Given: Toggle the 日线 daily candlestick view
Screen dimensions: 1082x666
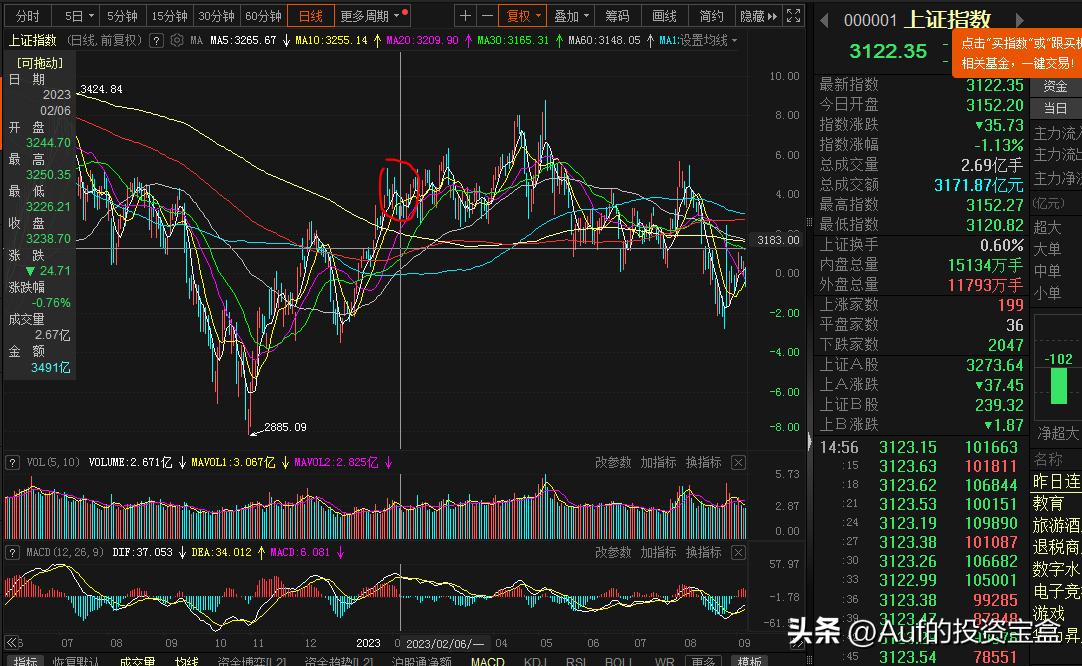Looking at the screenshot, I should 310,15.
